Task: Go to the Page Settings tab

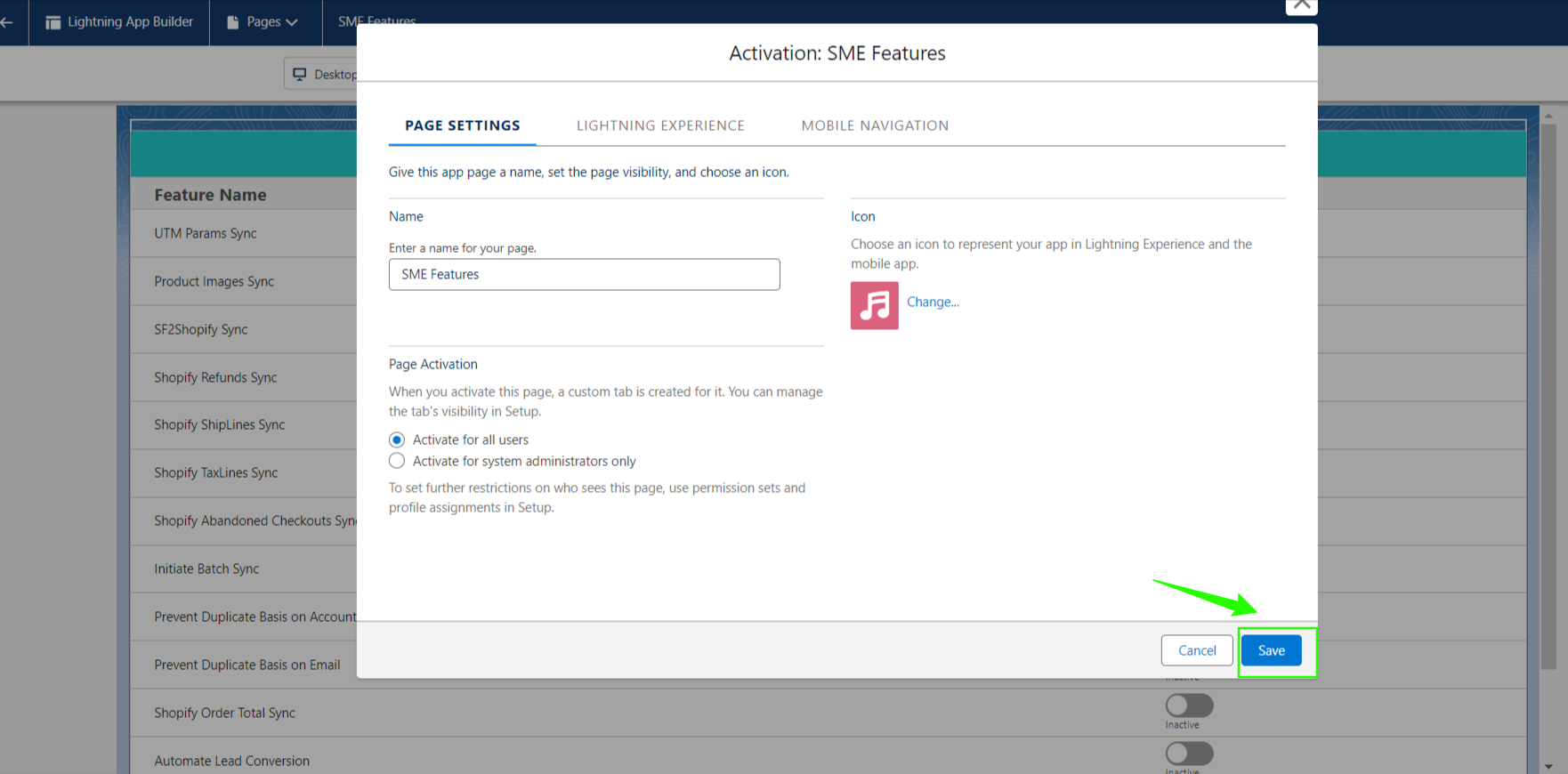Action: click(463, 125)
